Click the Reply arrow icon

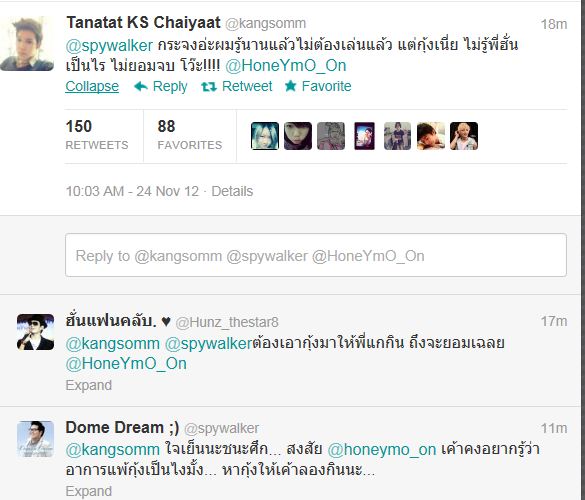tap(141, 87)
